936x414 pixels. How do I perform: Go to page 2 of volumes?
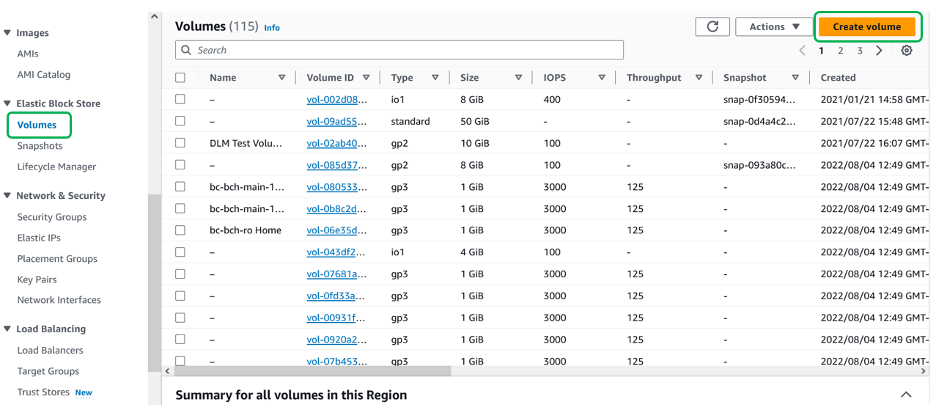coord(840,51)
